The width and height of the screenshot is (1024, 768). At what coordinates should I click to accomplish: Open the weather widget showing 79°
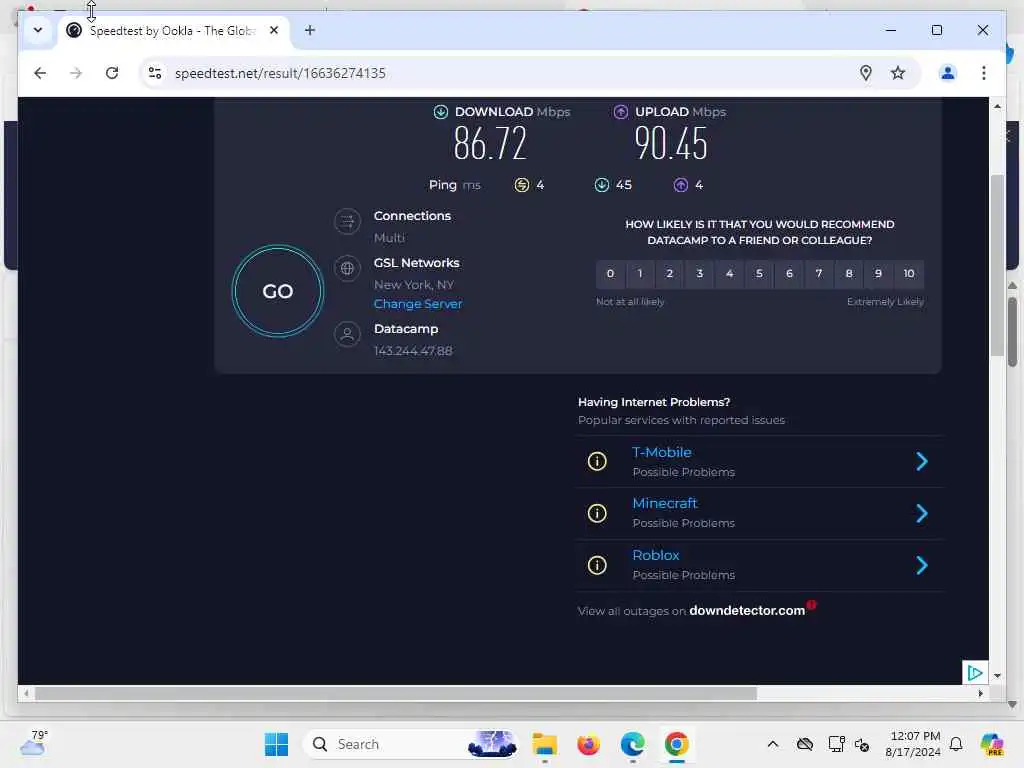pyautogui.click(x=34, y=743)
